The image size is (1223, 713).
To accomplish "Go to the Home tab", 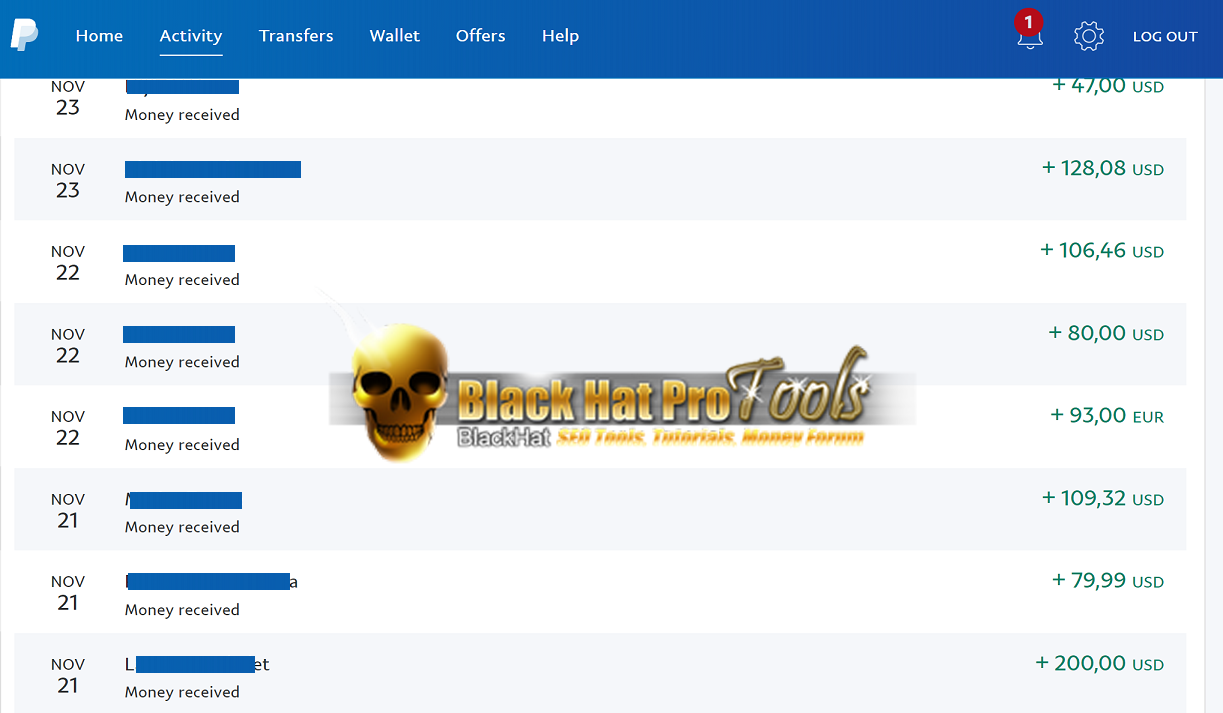I will pos(99,35).
